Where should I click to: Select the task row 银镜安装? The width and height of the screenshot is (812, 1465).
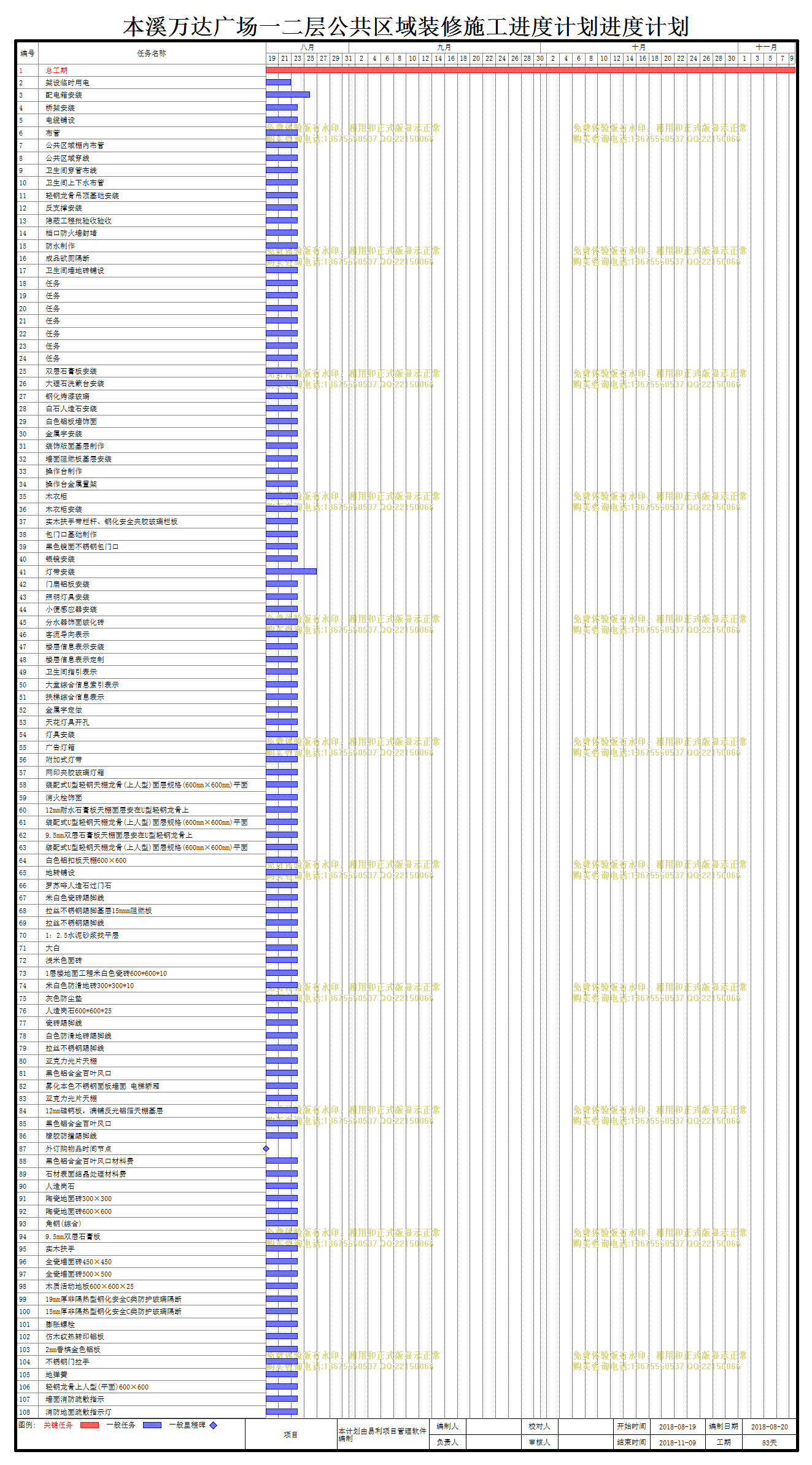pyautogui.click(x=141, y=559)
